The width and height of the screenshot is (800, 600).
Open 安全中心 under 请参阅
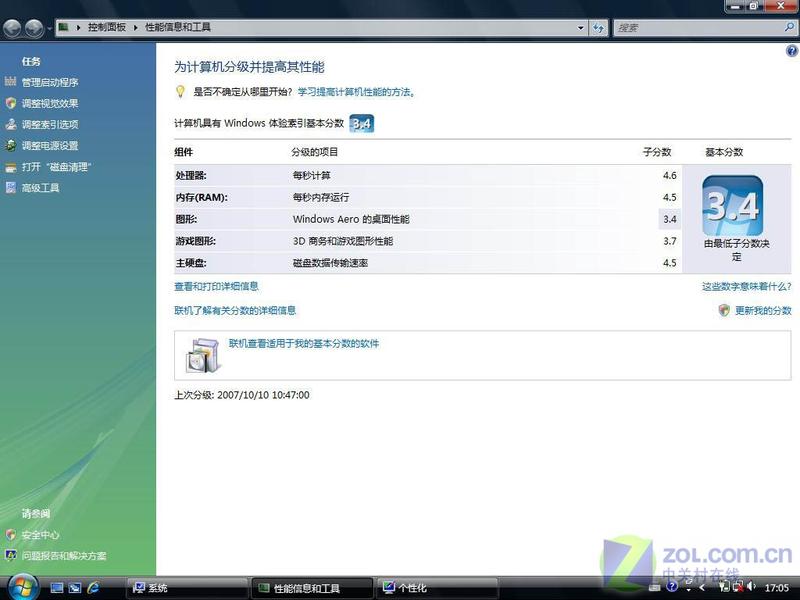(x=40, y=535)
